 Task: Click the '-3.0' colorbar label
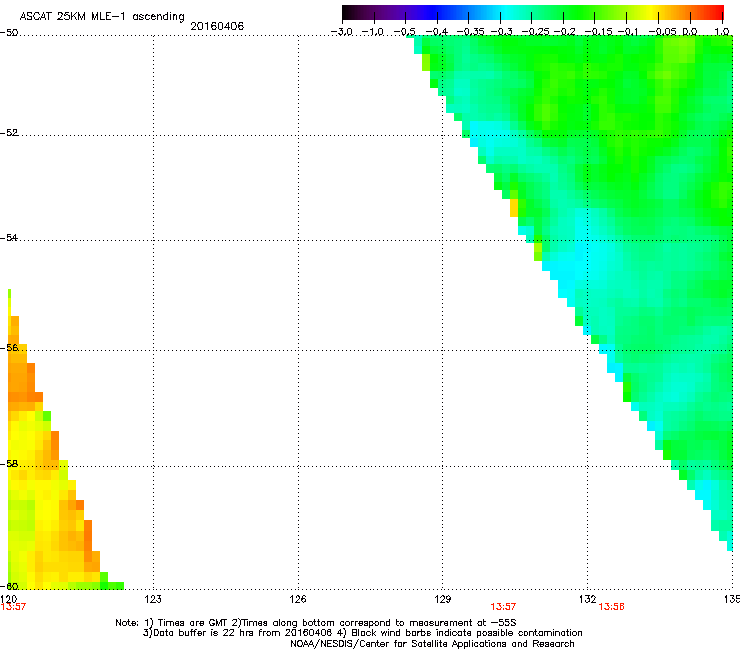click(342, 32)
